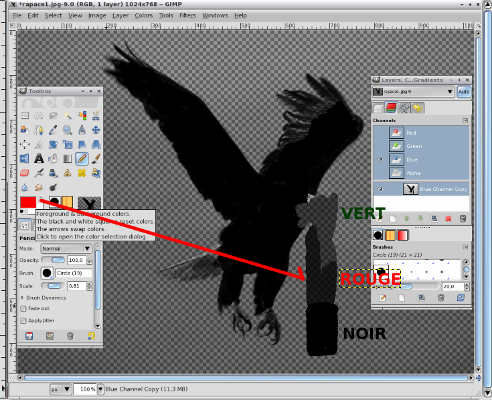Screen dimensions: 492x400
Task: Select the Green channel row
Action: [421, 146]
